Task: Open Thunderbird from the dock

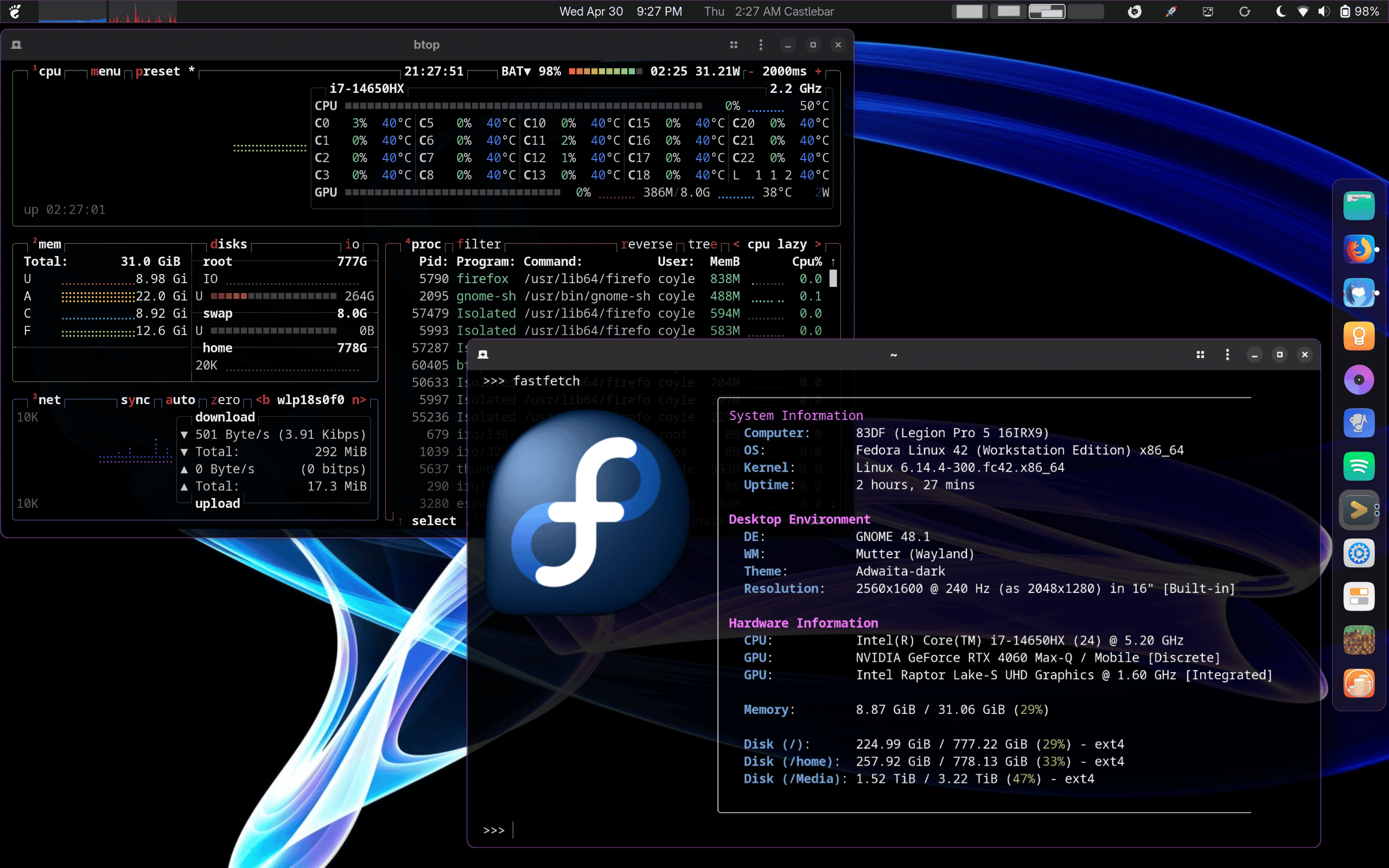Action: 1359,293
